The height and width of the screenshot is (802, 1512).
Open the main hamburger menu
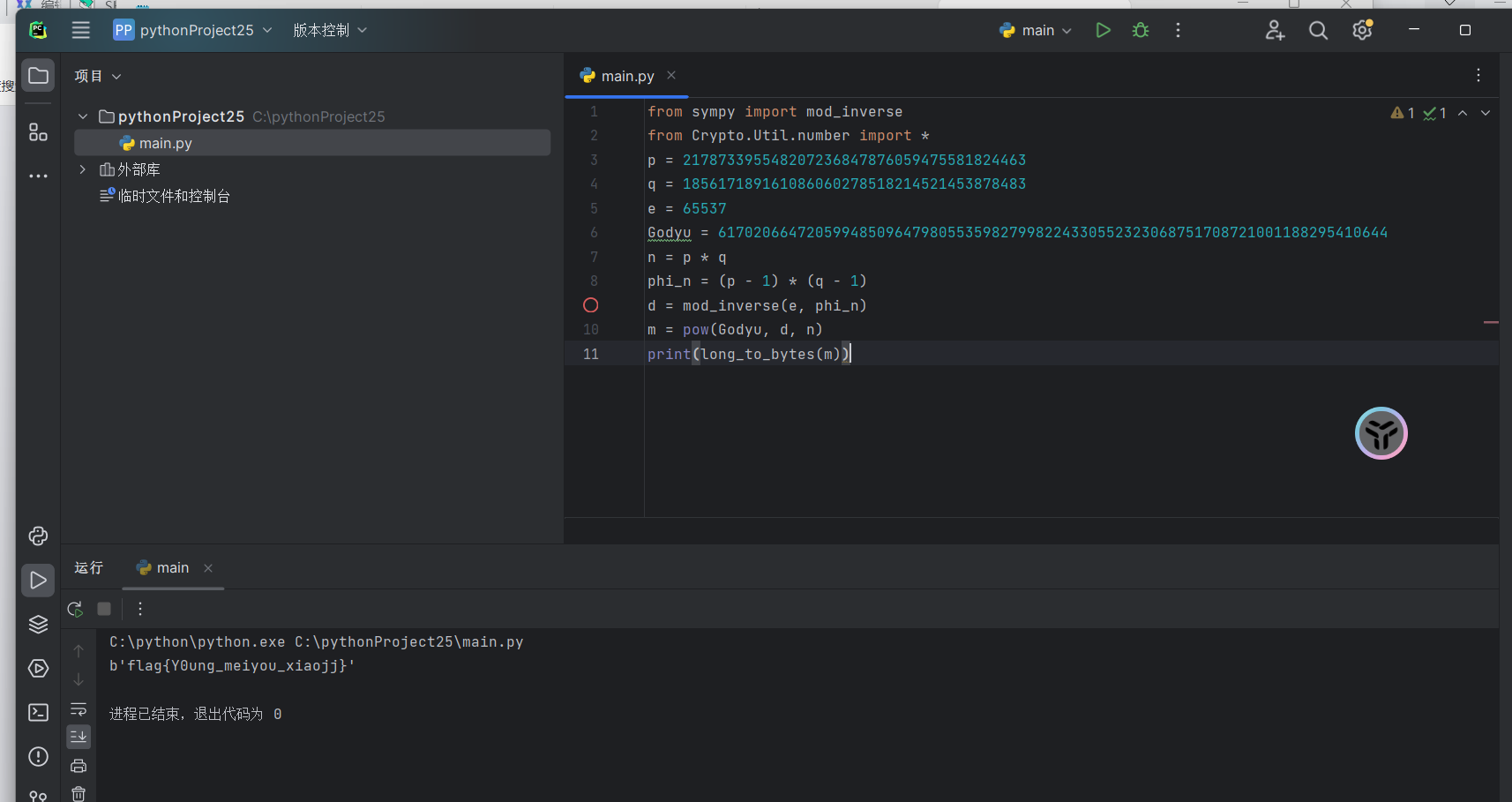pos(80,30)
